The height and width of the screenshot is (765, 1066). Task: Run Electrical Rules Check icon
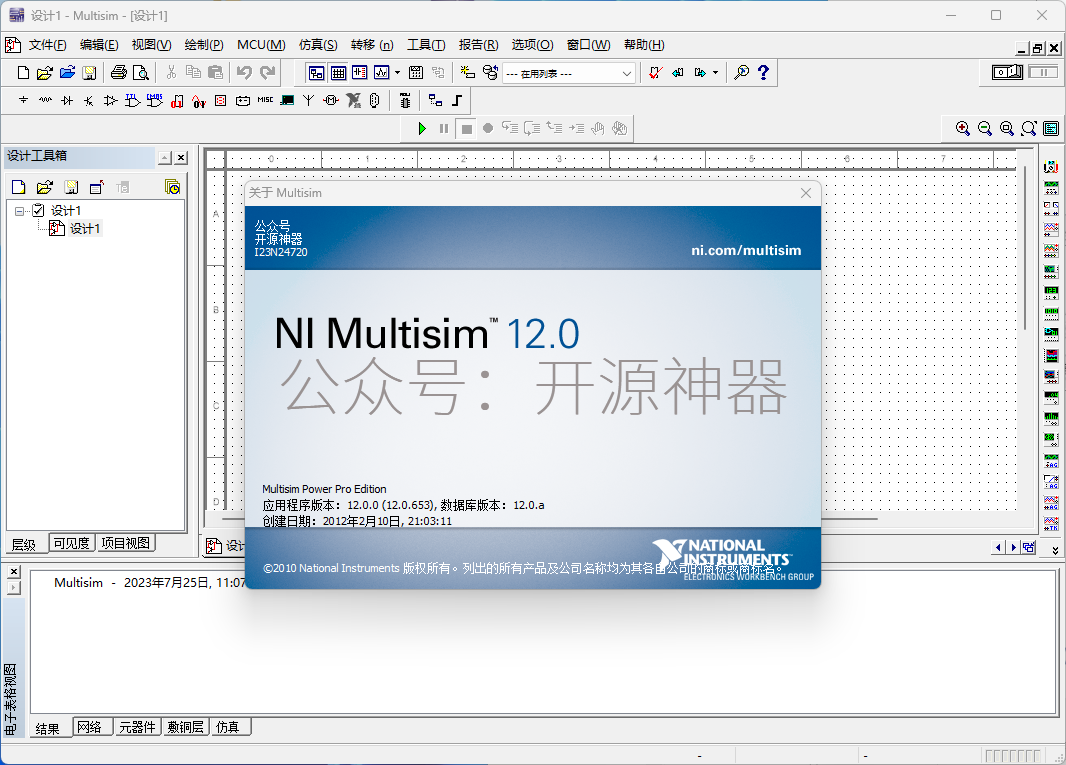[655, 73]
